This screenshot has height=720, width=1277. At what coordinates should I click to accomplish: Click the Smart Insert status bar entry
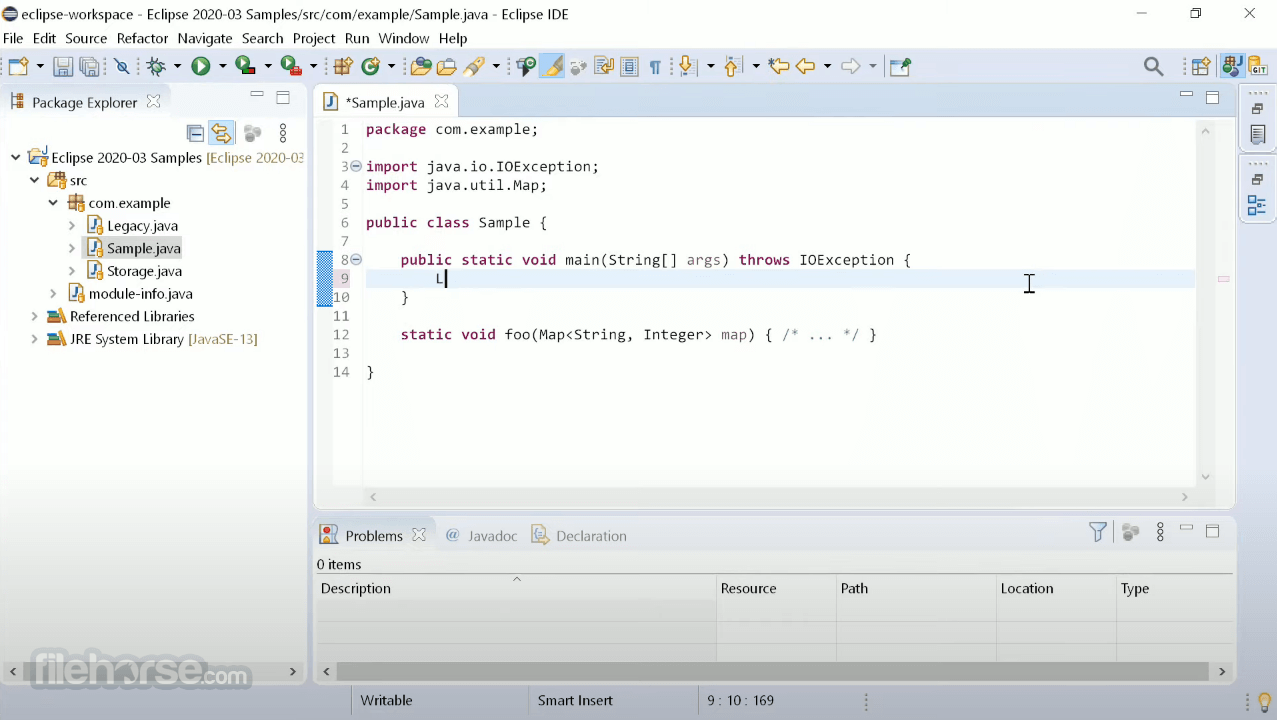575,701
